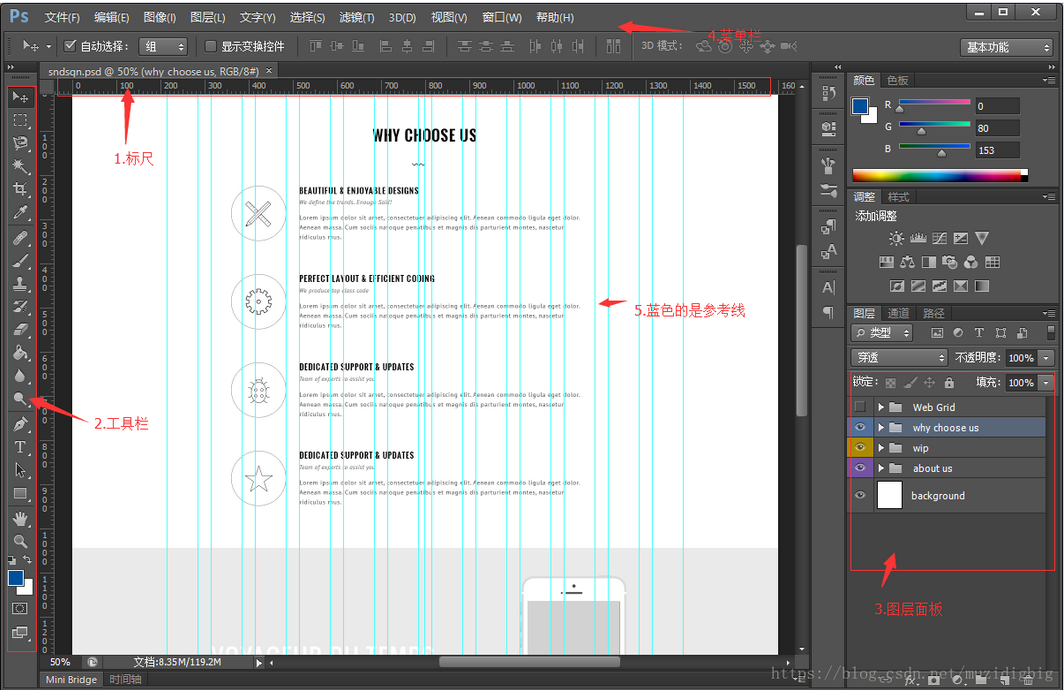Viewport: 1064px width, 690px height.
Task: Select the Path Selection tool
Action: click(x=20, y=470)
